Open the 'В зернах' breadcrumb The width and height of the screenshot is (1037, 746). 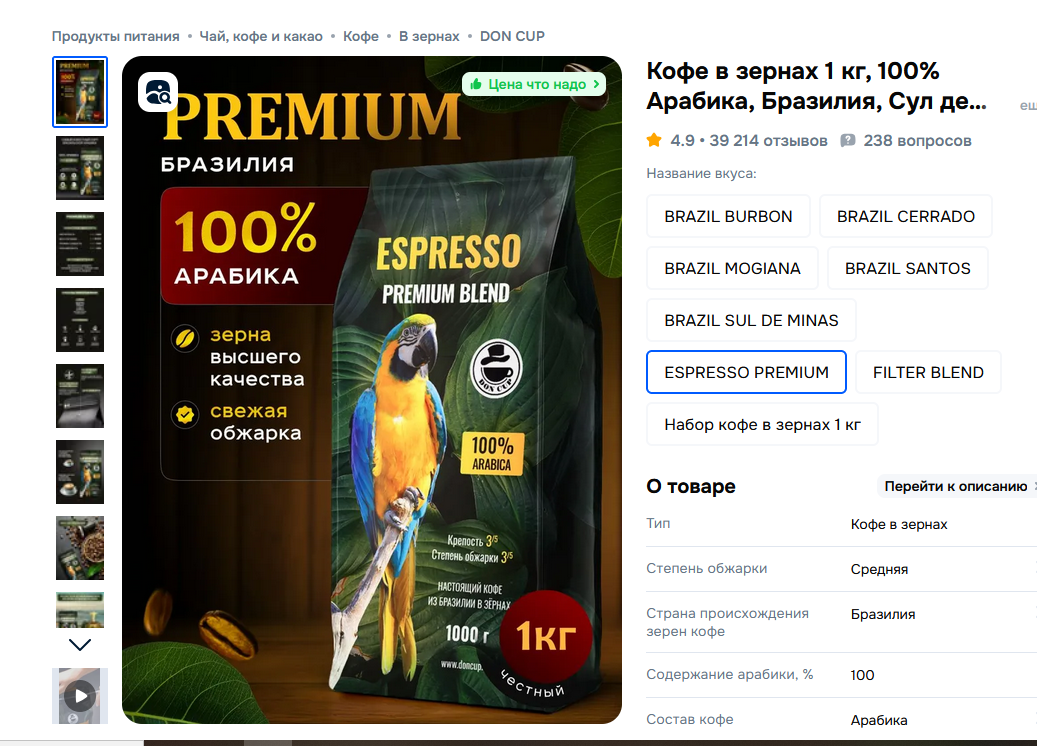[x=429, y=36]
